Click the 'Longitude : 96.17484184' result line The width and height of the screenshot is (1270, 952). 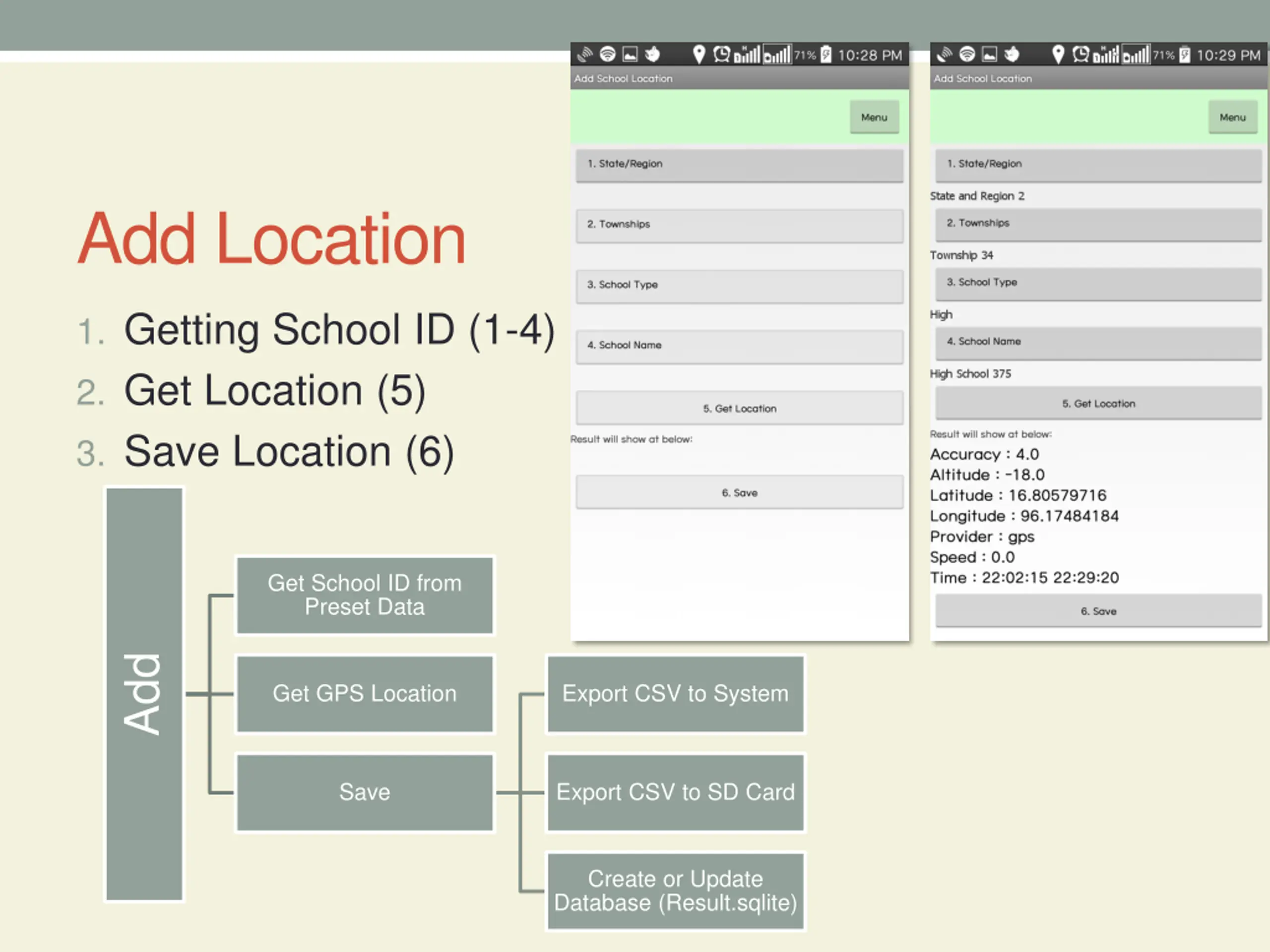(1024, 516)
